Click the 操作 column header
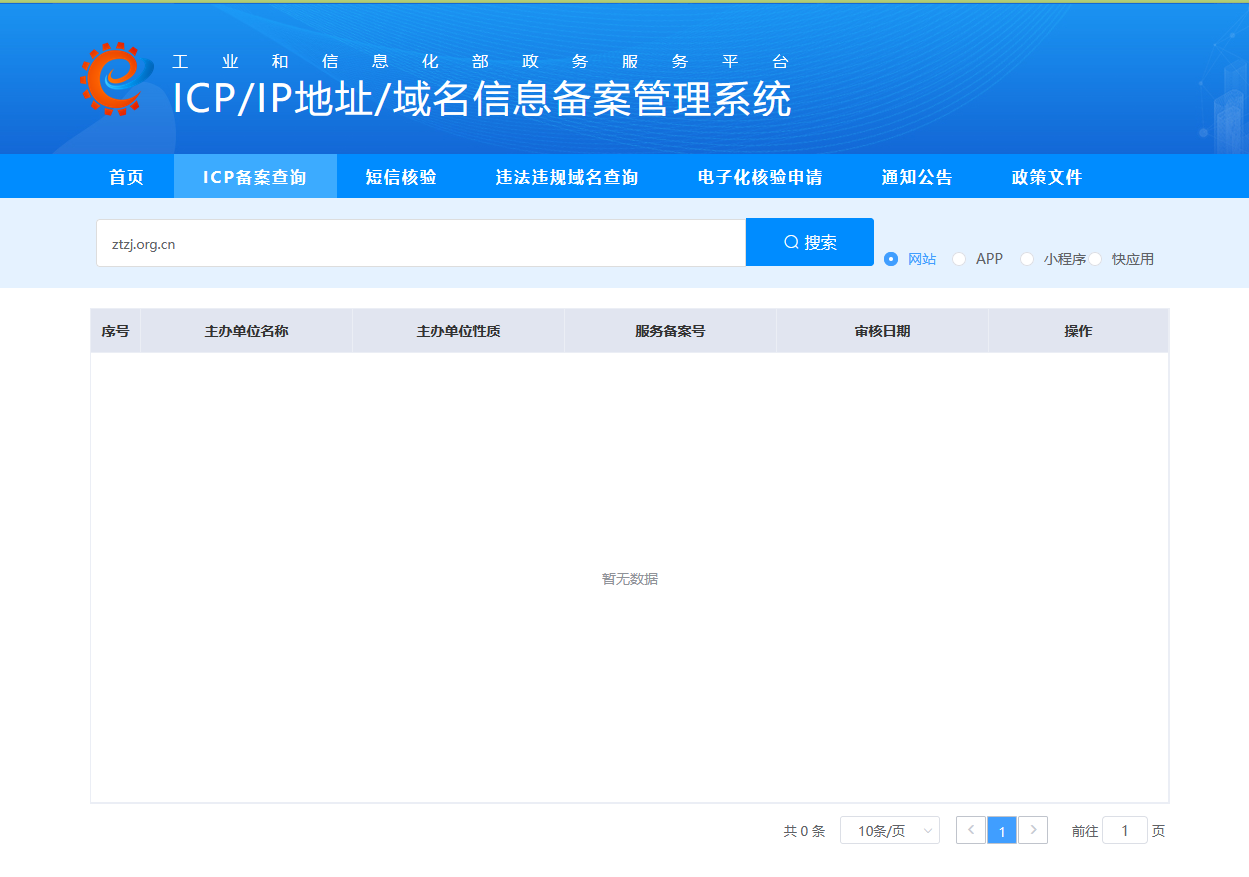Screen dimensions: 1249x877 pos(1078,331)
